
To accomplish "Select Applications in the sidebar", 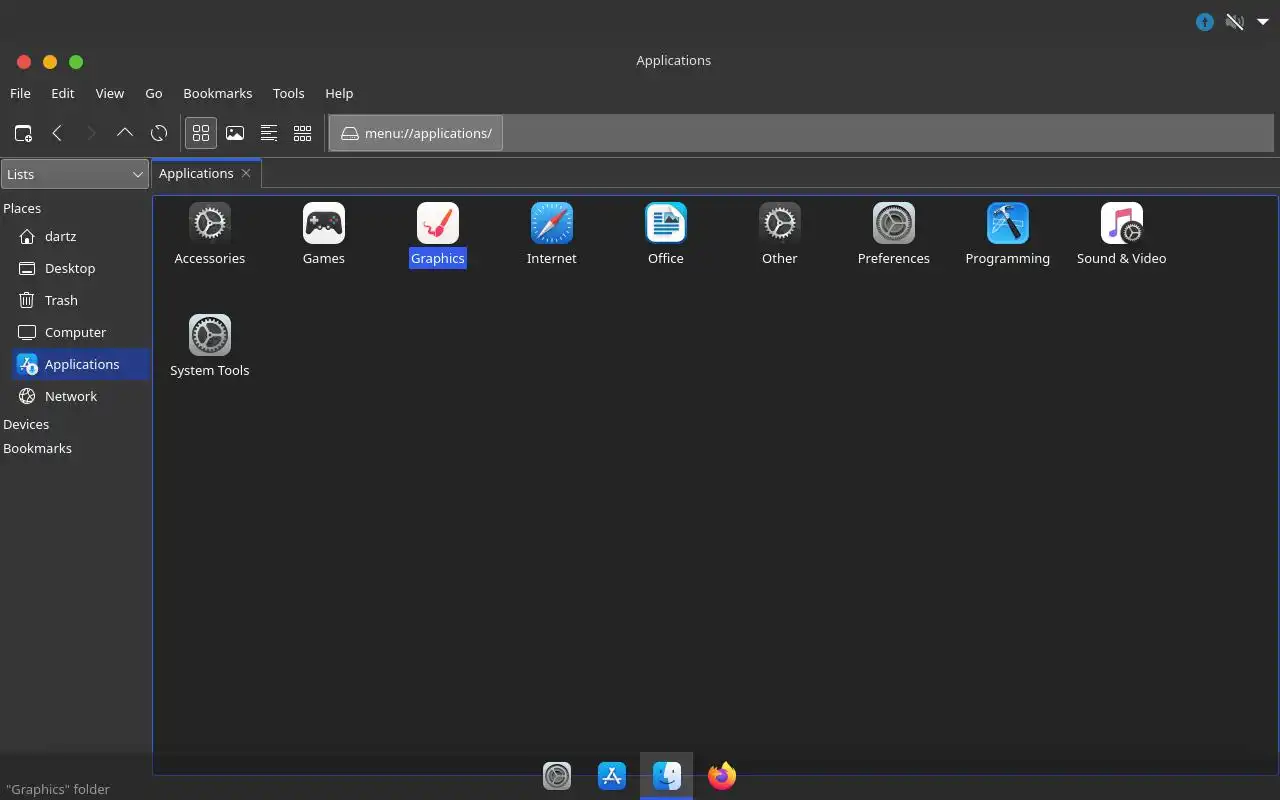I will [82, 364].
